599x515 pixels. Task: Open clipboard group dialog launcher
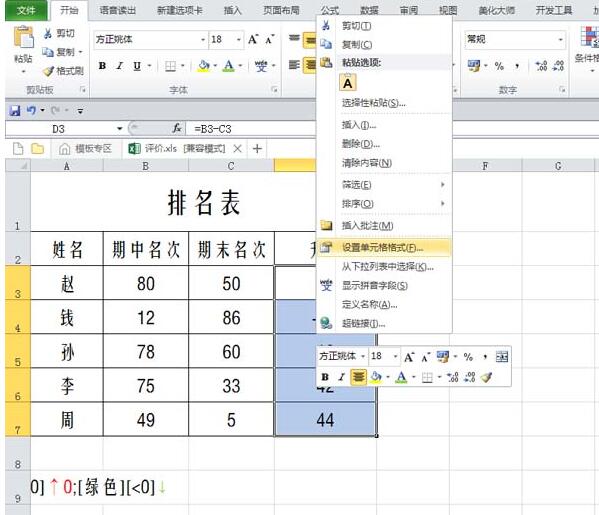83,90
